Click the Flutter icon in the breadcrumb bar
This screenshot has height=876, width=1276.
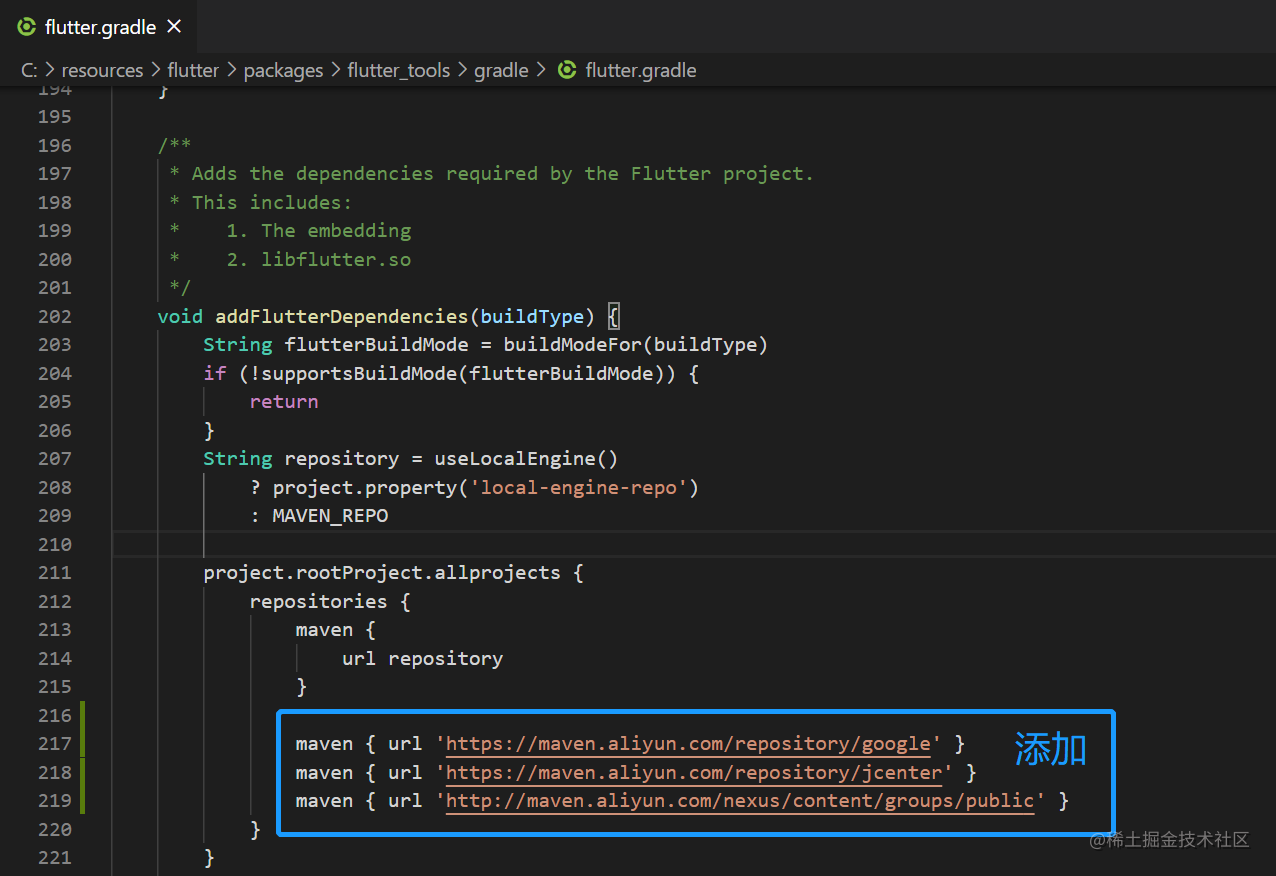tap(565, 70)
